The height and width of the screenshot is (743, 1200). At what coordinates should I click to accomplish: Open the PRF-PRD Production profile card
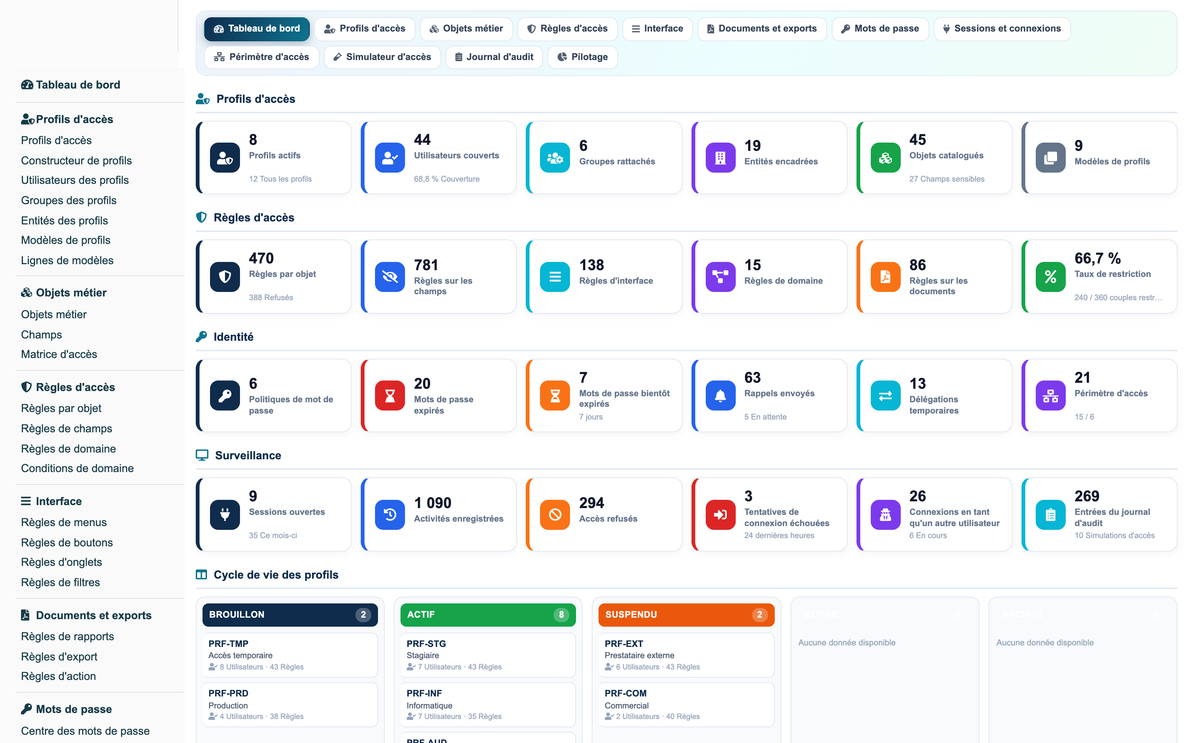pyautogui.click(x=290, y=704)
